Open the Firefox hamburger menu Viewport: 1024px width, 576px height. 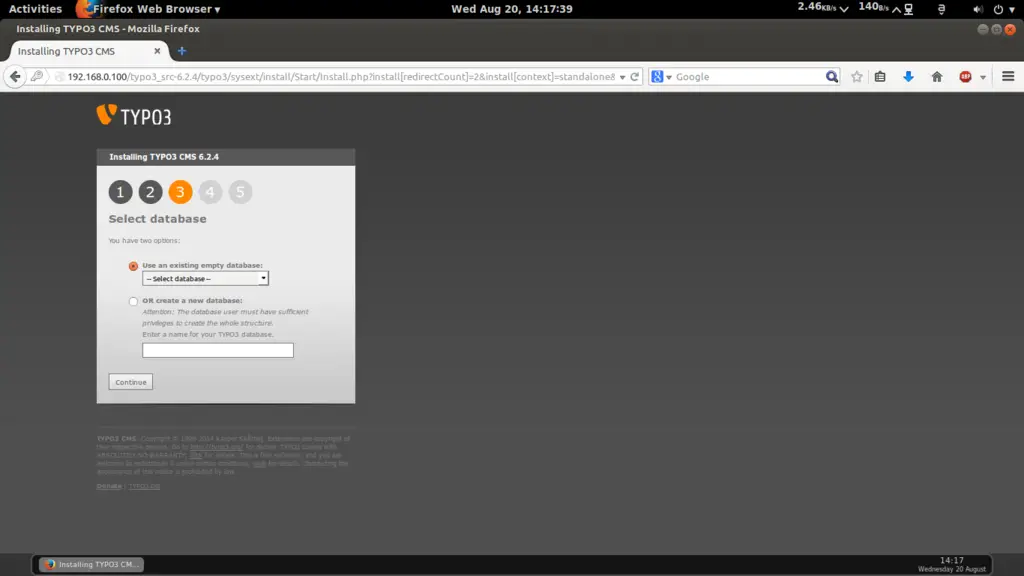[1008, 76]
